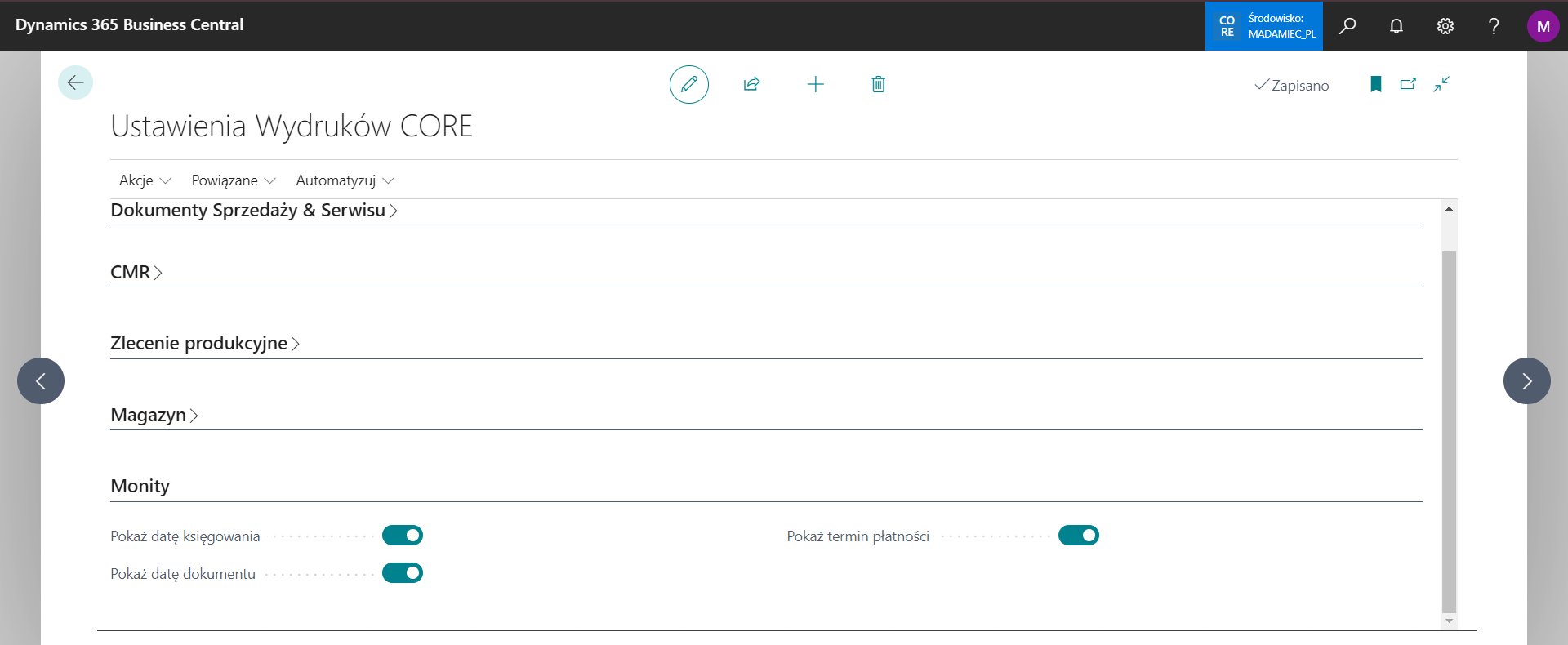Click the collapse page arrows icon

[x=1441, y=84]
